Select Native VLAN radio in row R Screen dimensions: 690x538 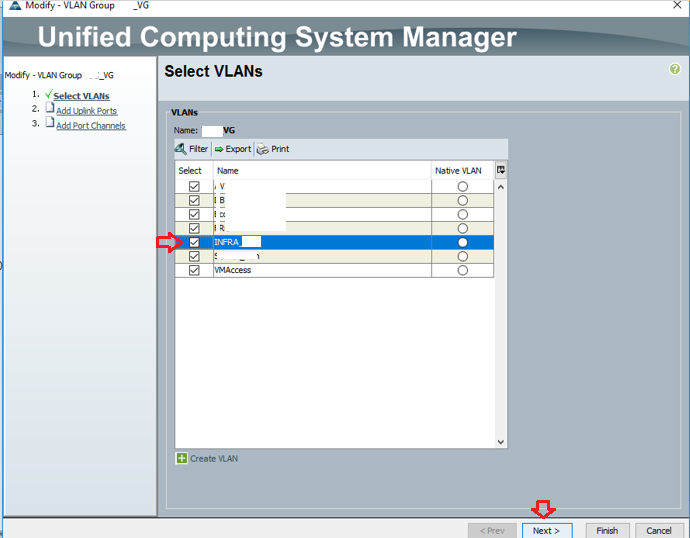point(462,228)
